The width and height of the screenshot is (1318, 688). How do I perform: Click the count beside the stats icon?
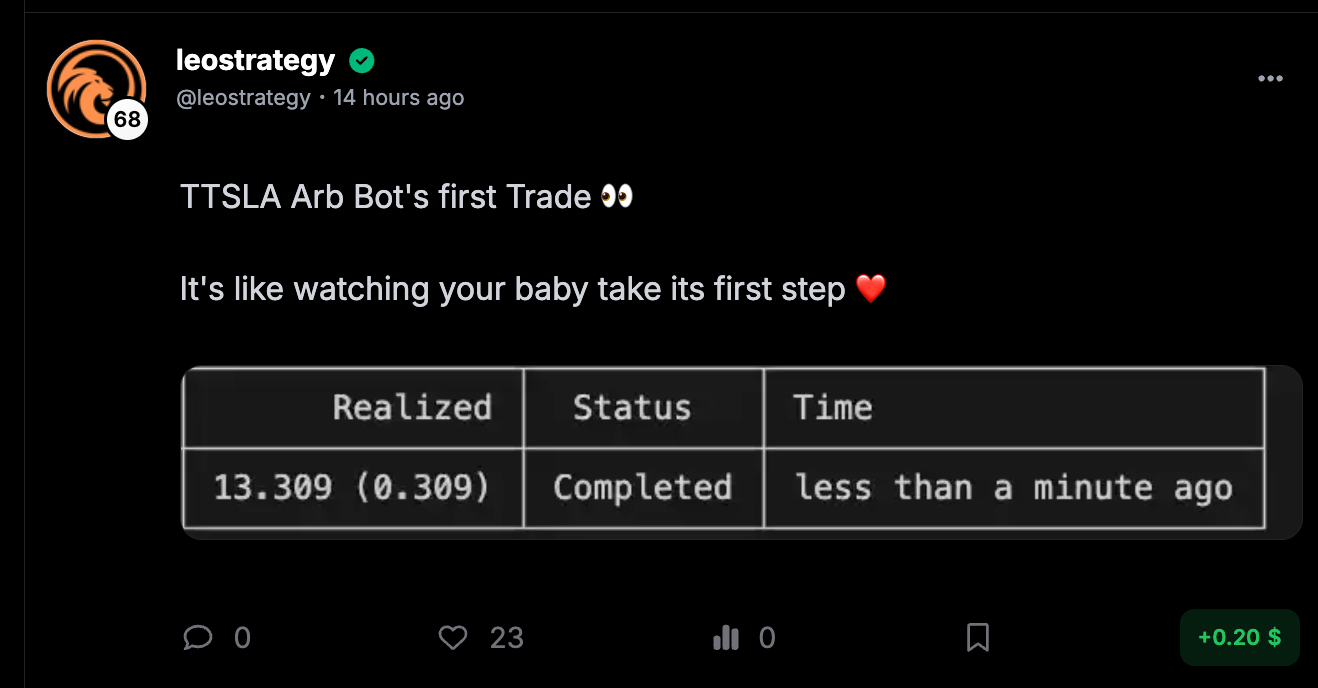tap(767, 638)
